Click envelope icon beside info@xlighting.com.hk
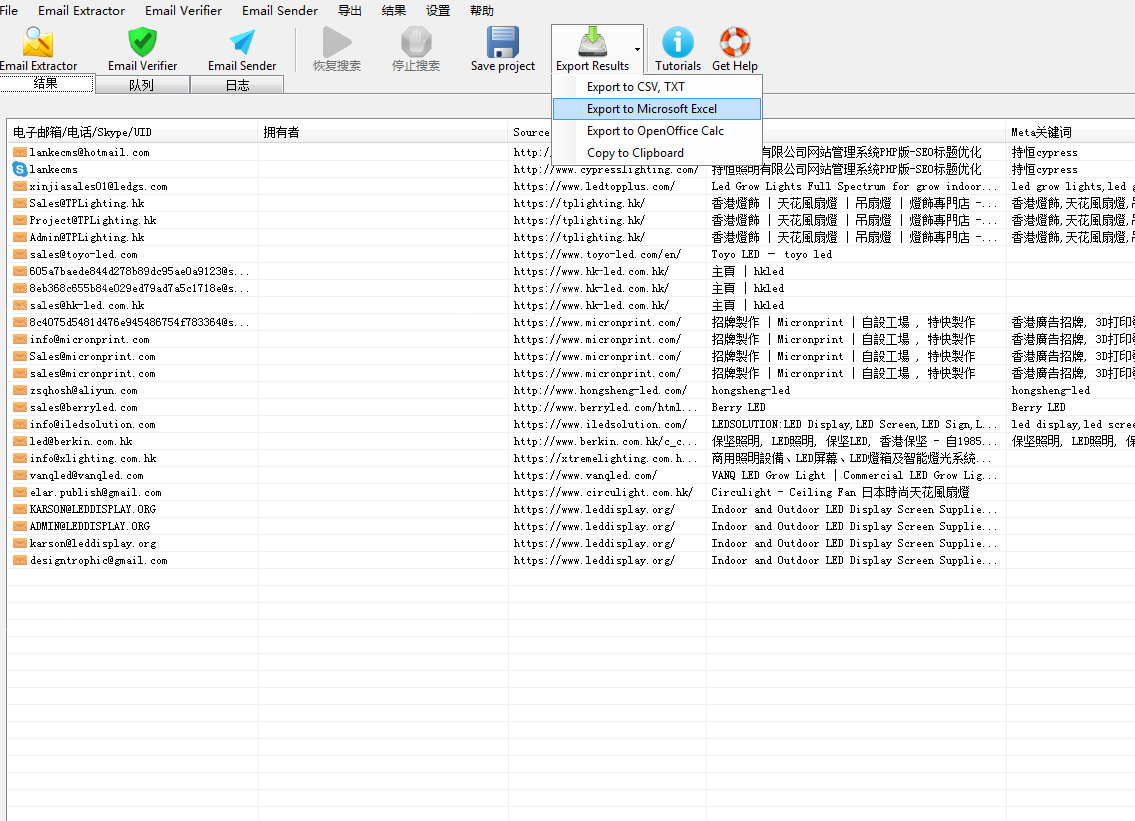This screenshot has height=821, width=1135. pyautogui.click(x=20, y=458)
